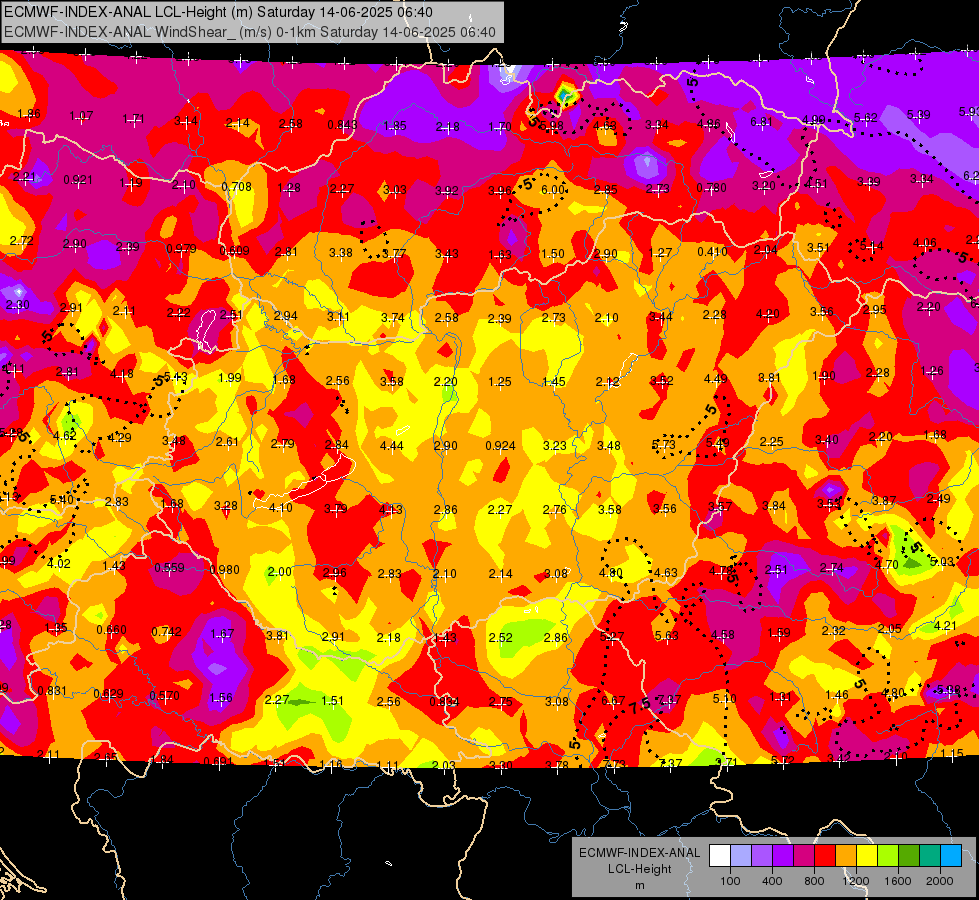Click the wind shear value 0.843
The width and height of the screenshot is (979, 900).
point(342,125)
